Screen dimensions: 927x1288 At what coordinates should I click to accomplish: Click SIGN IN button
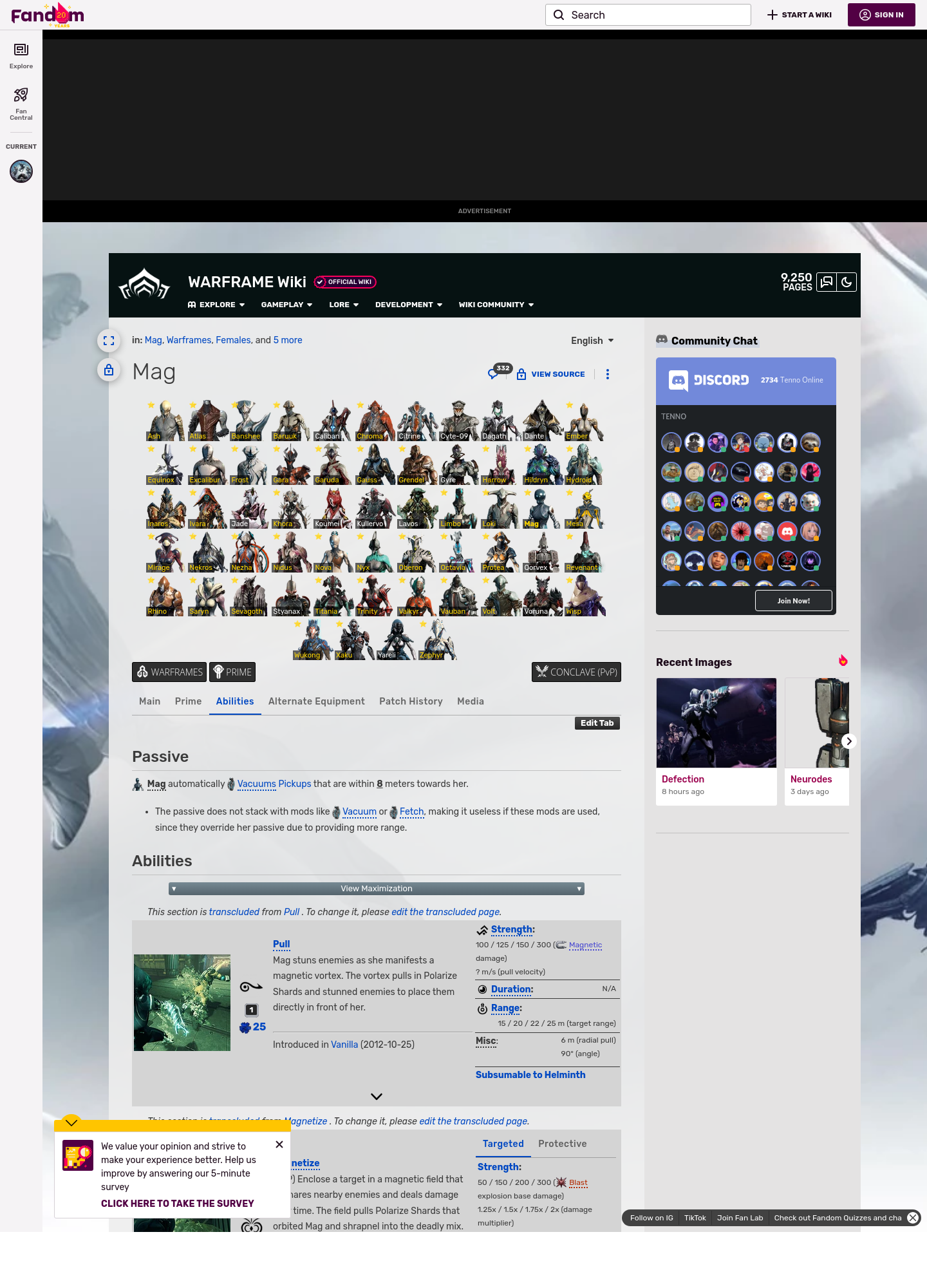coord(881,15)
